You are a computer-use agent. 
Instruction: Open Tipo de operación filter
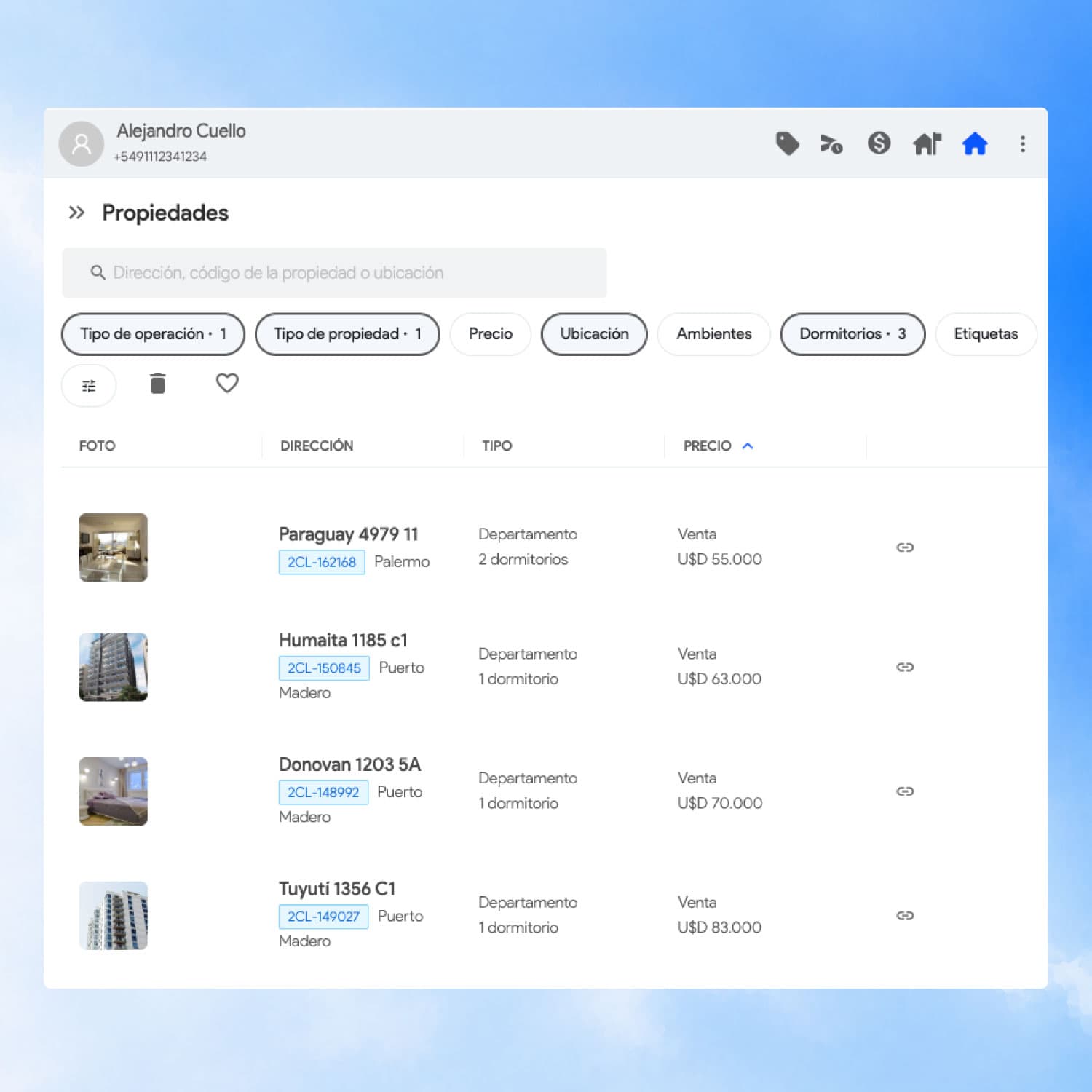coord(153,334)
